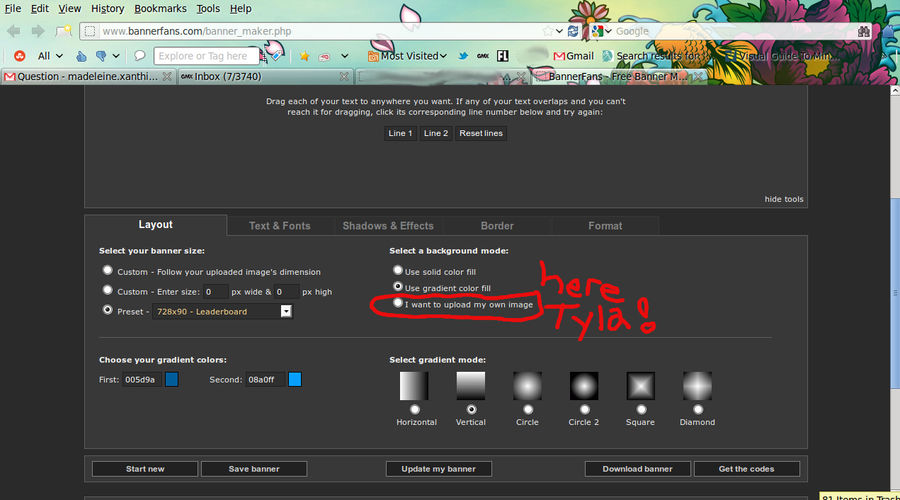Open the address bar history dropdown arrow
900x500 pixels.
(x=559, y=31)
